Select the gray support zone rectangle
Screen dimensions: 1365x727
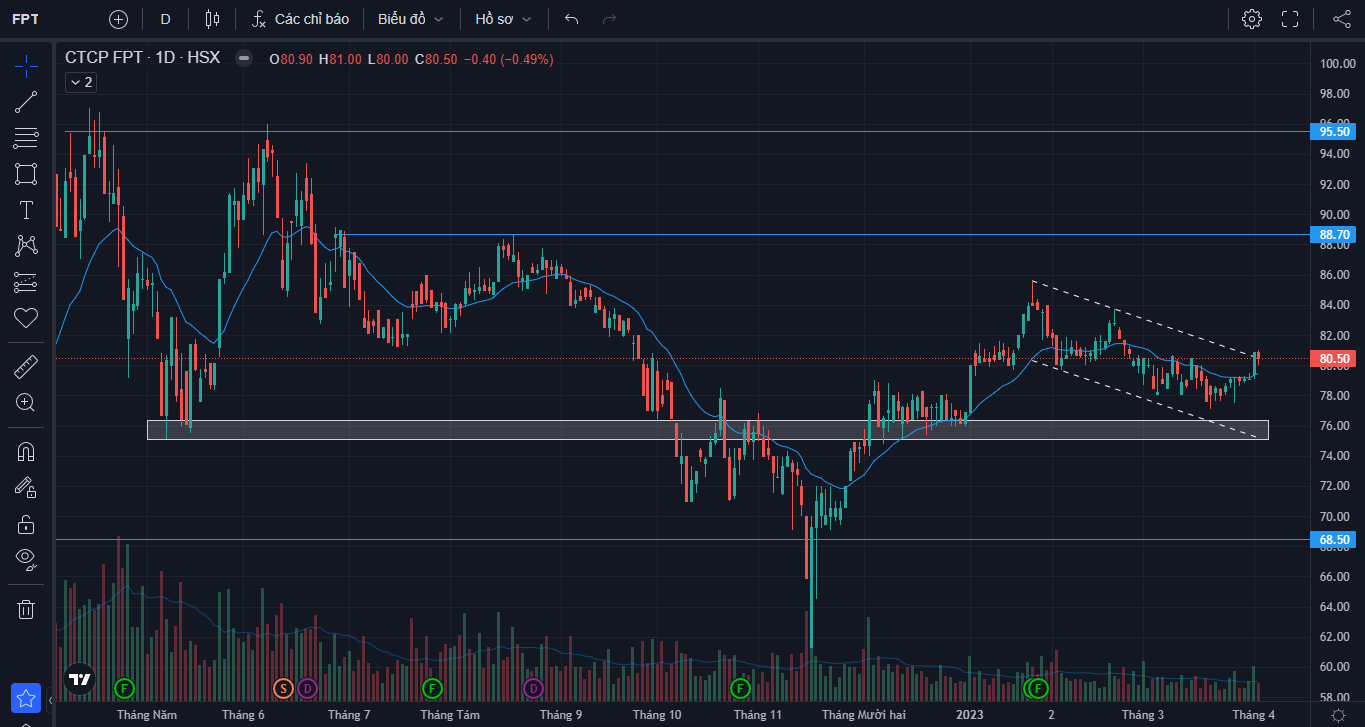707,430
